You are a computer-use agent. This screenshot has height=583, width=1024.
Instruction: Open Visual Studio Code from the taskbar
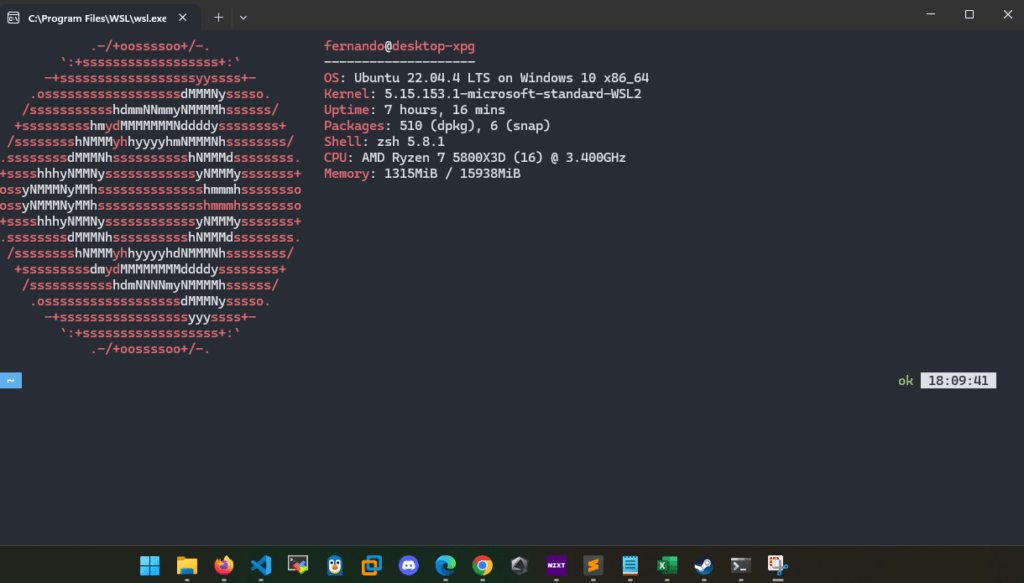click(260, 566)
